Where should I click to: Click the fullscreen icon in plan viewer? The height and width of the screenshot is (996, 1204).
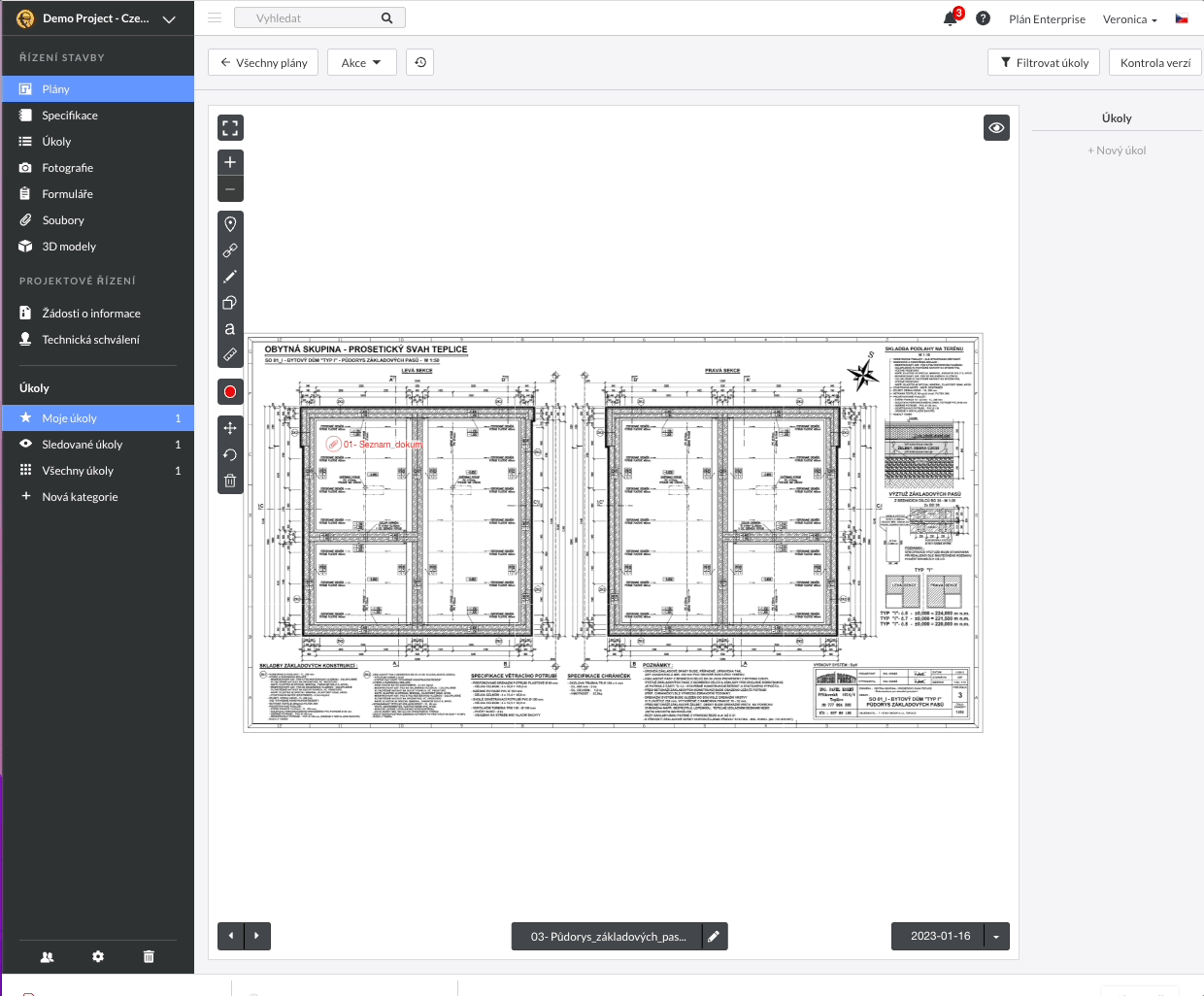click(230, 128)
